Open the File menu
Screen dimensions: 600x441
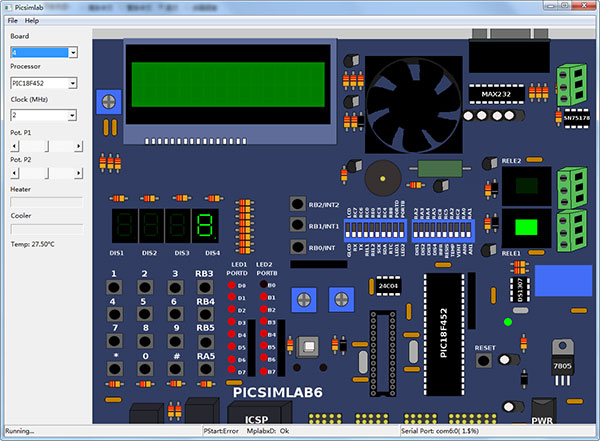tap(13, 21)
